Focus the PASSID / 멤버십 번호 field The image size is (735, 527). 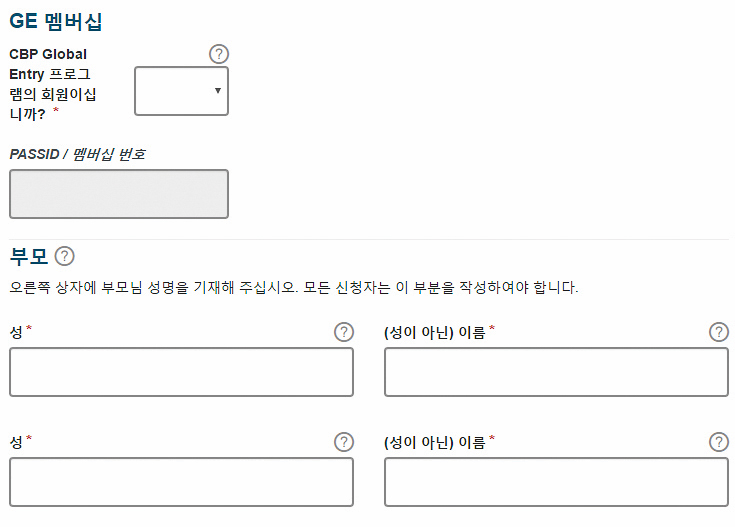(x=119, y=194)
